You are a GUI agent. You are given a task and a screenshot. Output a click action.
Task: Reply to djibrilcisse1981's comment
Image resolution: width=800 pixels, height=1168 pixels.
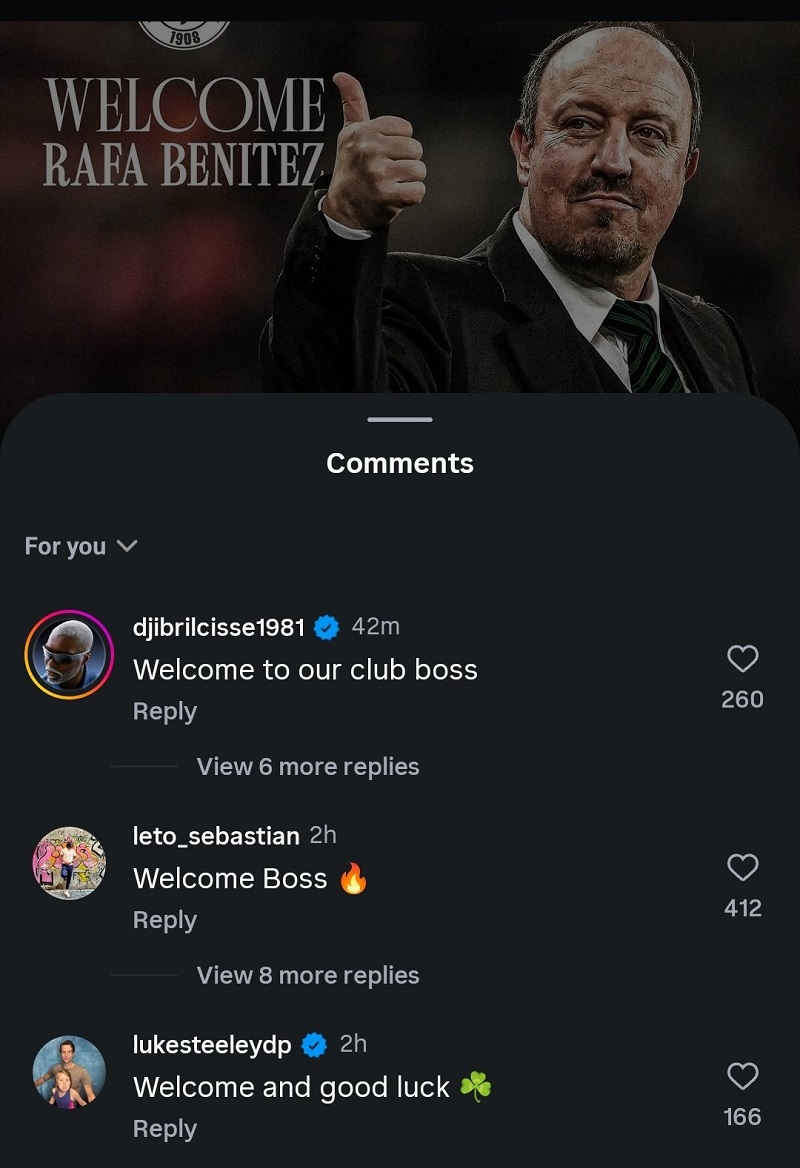point(165,712)
